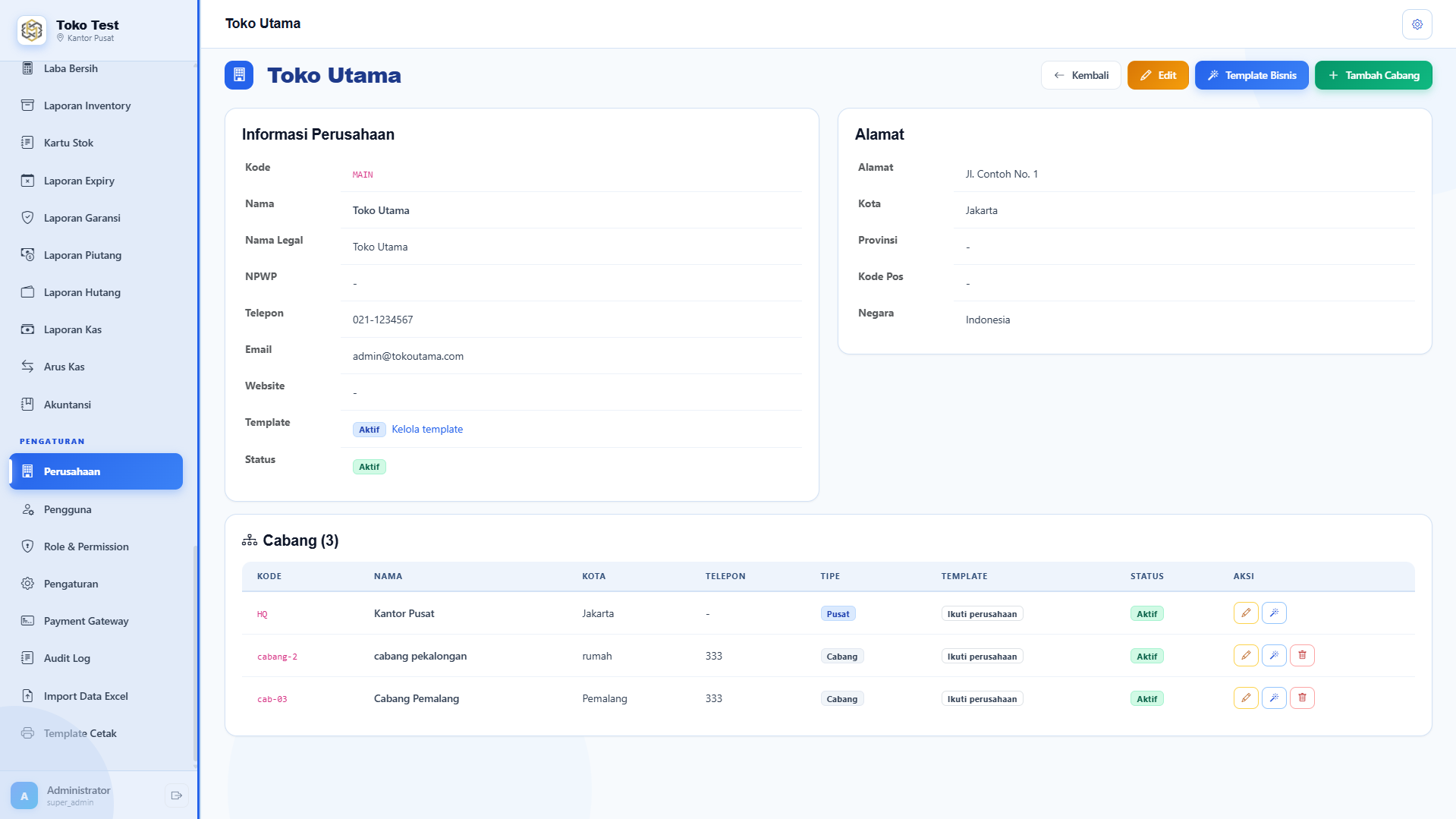Click edit pencil icon for Kantor Pusat row

coord(1246,613)
